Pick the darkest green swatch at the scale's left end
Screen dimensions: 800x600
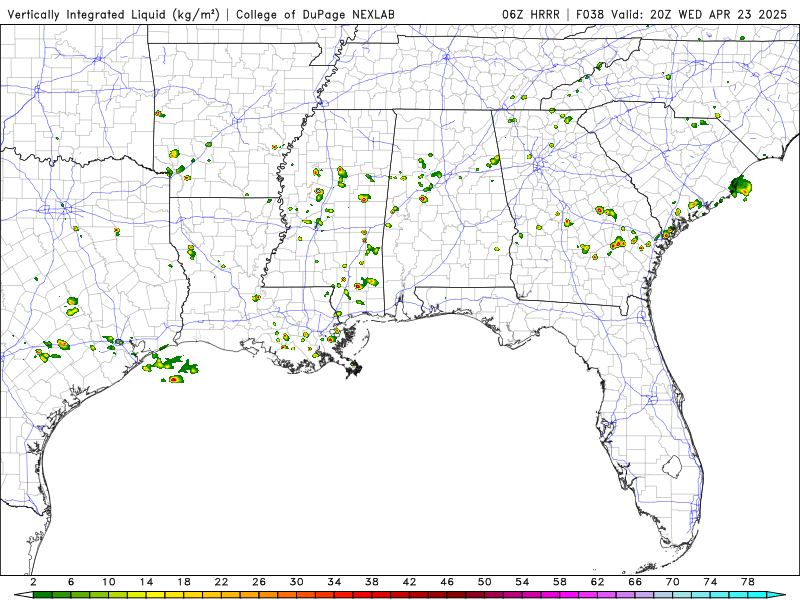[x=42, y=594]
